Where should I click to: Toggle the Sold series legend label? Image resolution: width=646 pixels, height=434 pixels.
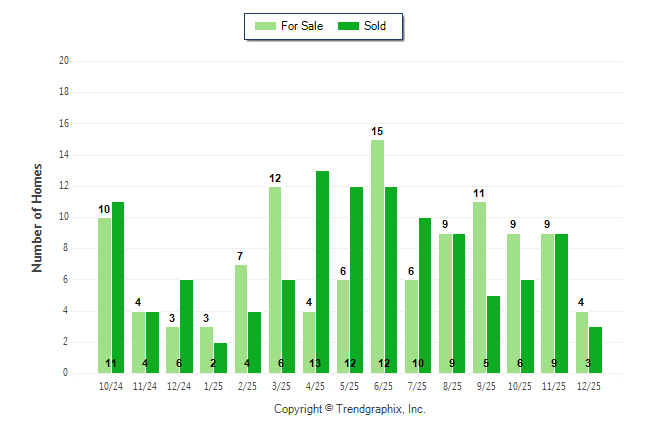tap(375, 26)
